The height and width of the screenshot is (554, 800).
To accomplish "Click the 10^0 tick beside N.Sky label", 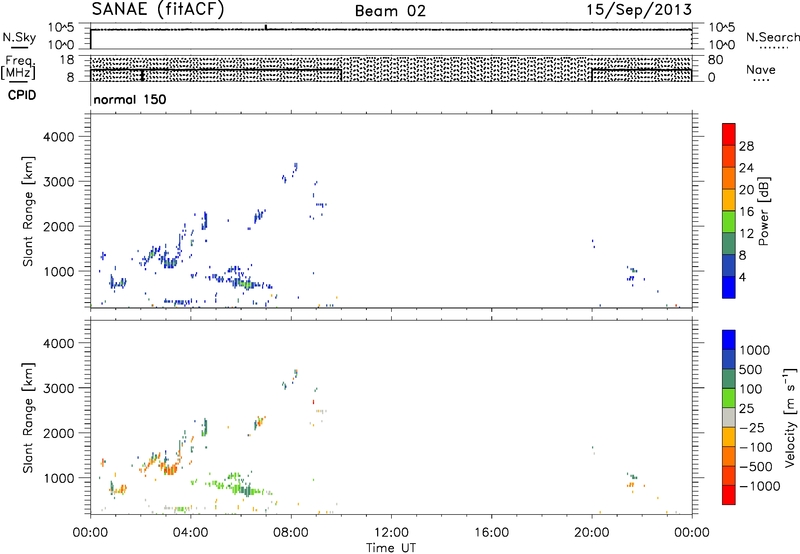I will (x=61, y=45).
